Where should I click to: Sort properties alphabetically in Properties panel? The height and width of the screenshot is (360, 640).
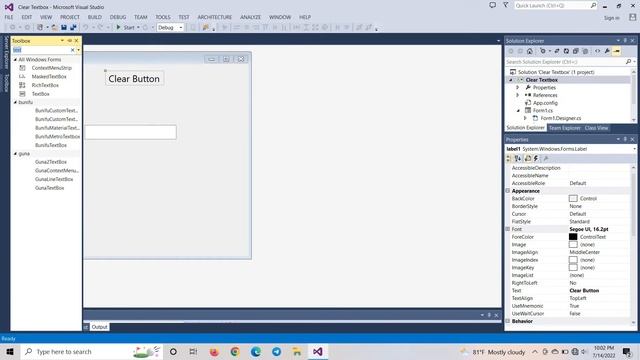click(518, 158)
